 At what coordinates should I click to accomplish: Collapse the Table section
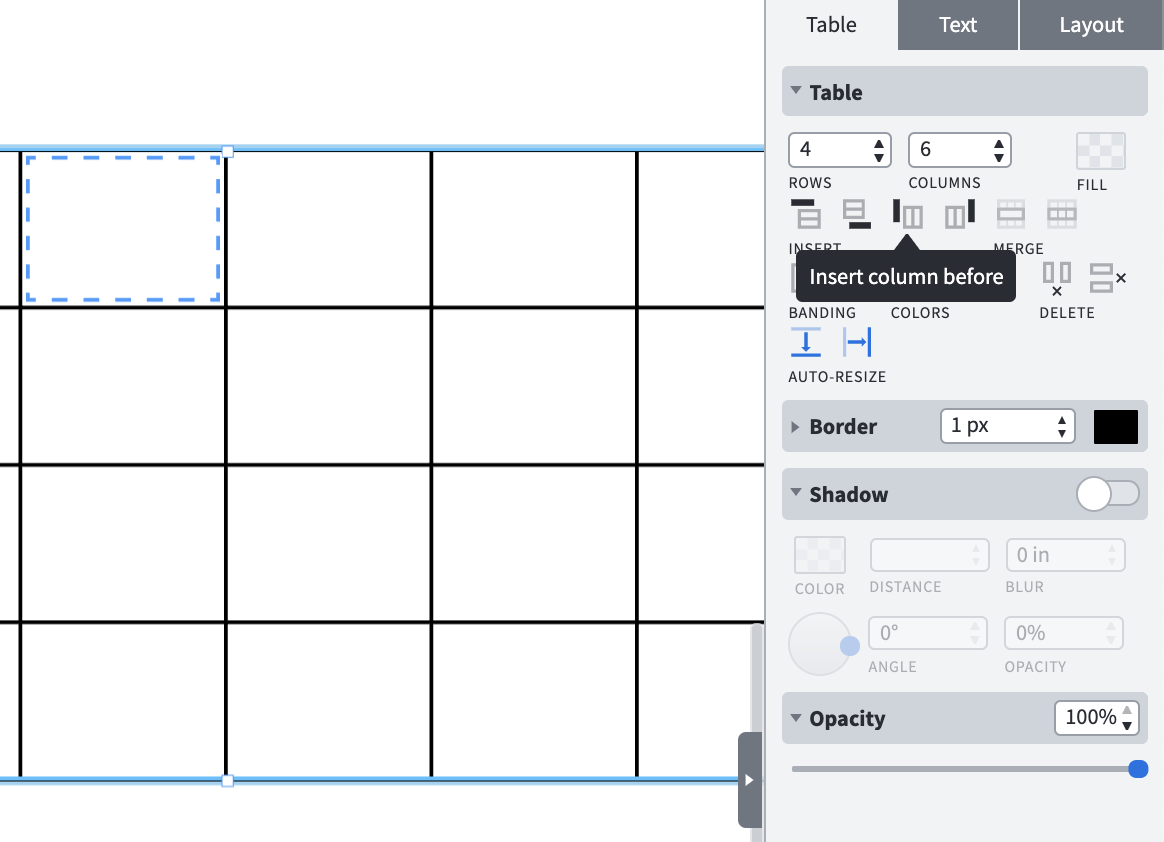796,91
